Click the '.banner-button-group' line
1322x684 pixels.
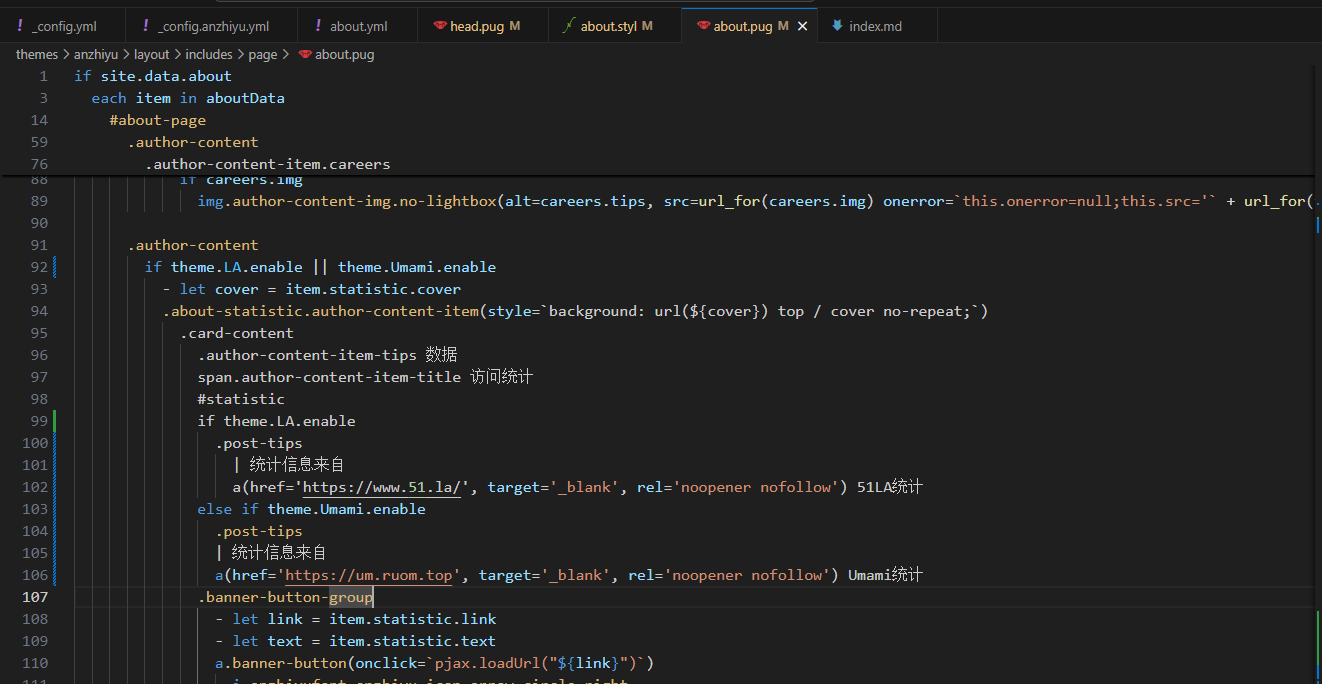pyautogui.click(x=285, y=597)
